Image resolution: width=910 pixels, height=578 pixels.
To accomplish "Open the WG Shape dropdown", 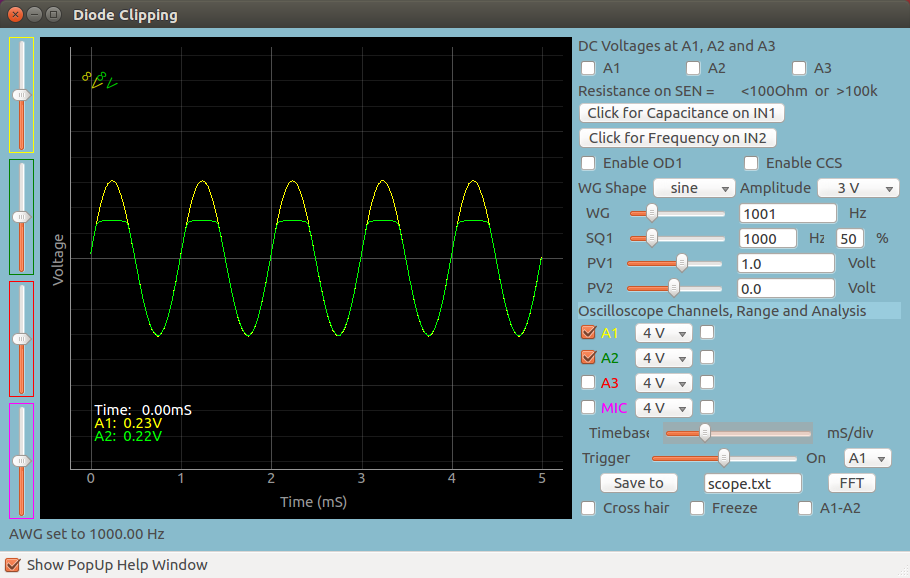I will pyautogui.click(x=694, y=187).
